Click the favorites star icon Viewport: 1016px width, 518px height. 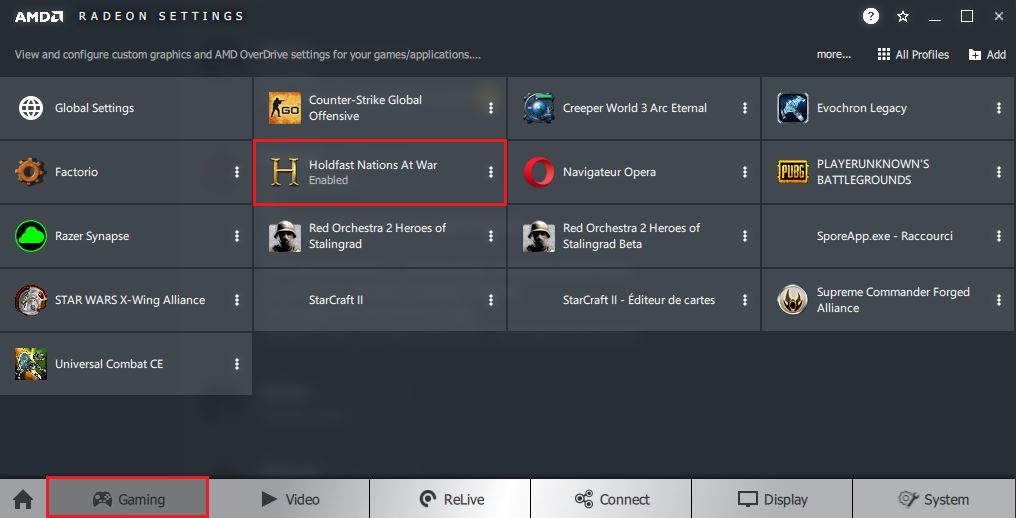903,16
